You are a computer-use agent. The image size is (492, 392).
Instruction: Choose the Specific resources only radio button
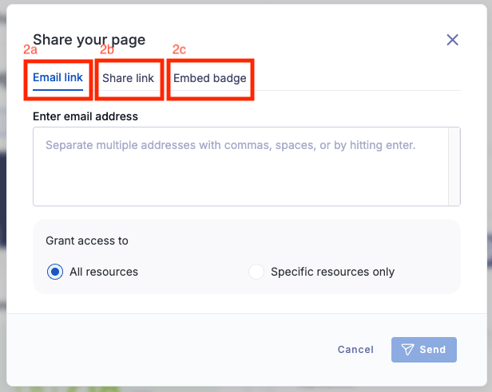tap(256, 272)
